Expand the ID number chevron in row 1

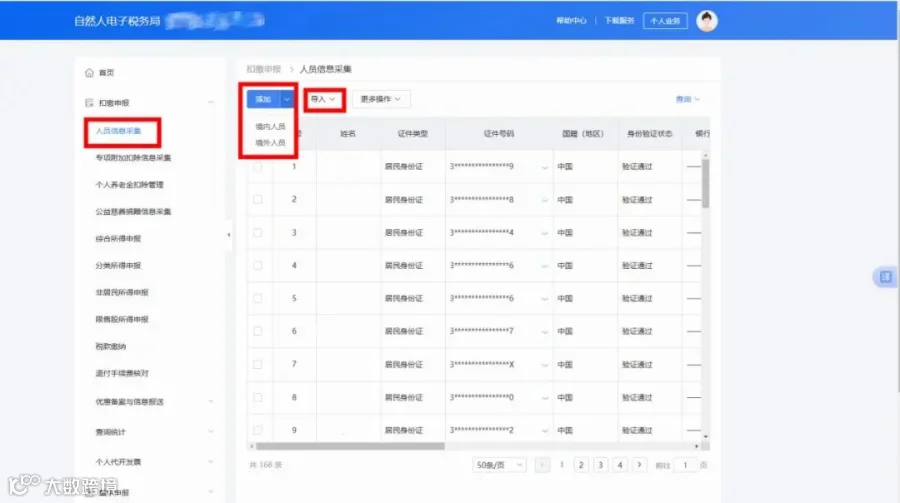point(544,167)
